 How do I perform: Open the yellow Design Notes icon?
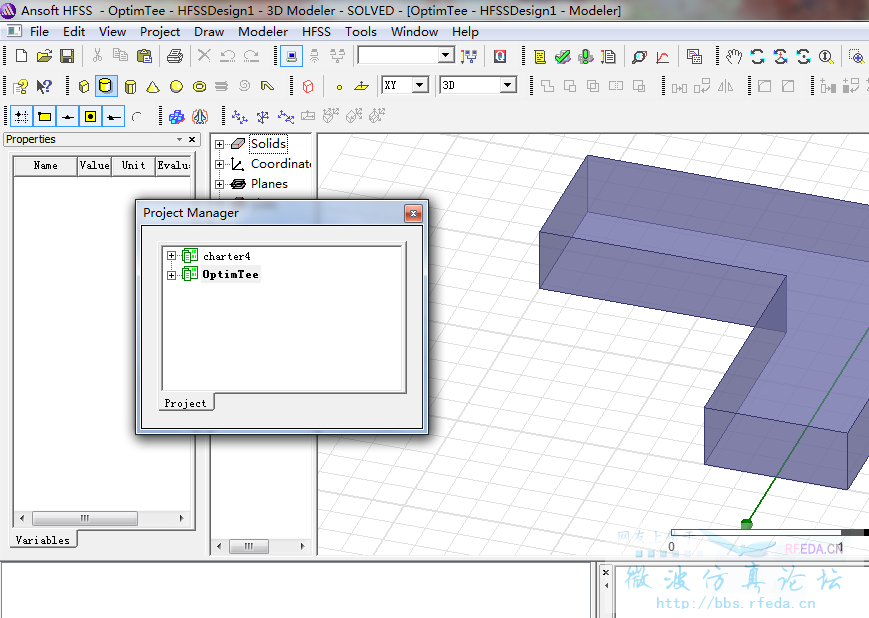pos(540,56)
